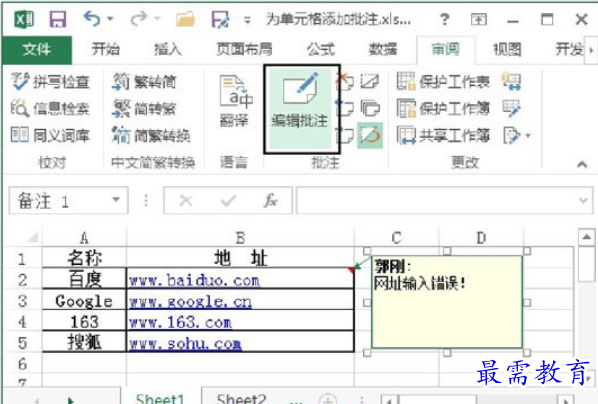Toggle the show all comments icon
Image resolution: width=598 pixels, height=404 pixels.
[370, 108]
